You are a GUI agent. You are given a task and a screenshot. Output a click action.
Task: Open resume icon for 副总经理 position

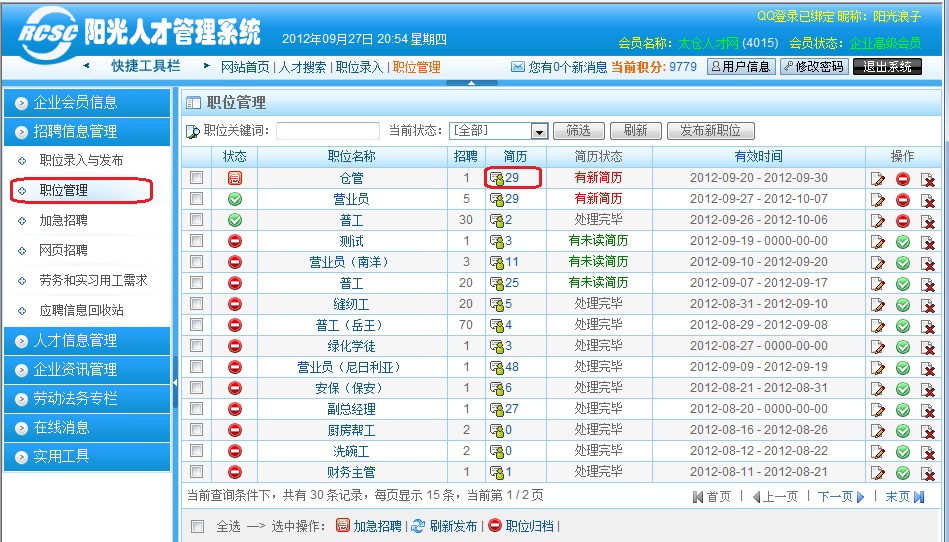496,410
